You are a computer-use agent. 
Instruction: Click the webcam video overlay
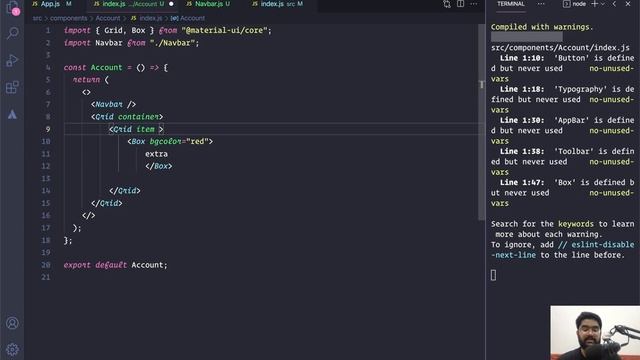[595, 333]
